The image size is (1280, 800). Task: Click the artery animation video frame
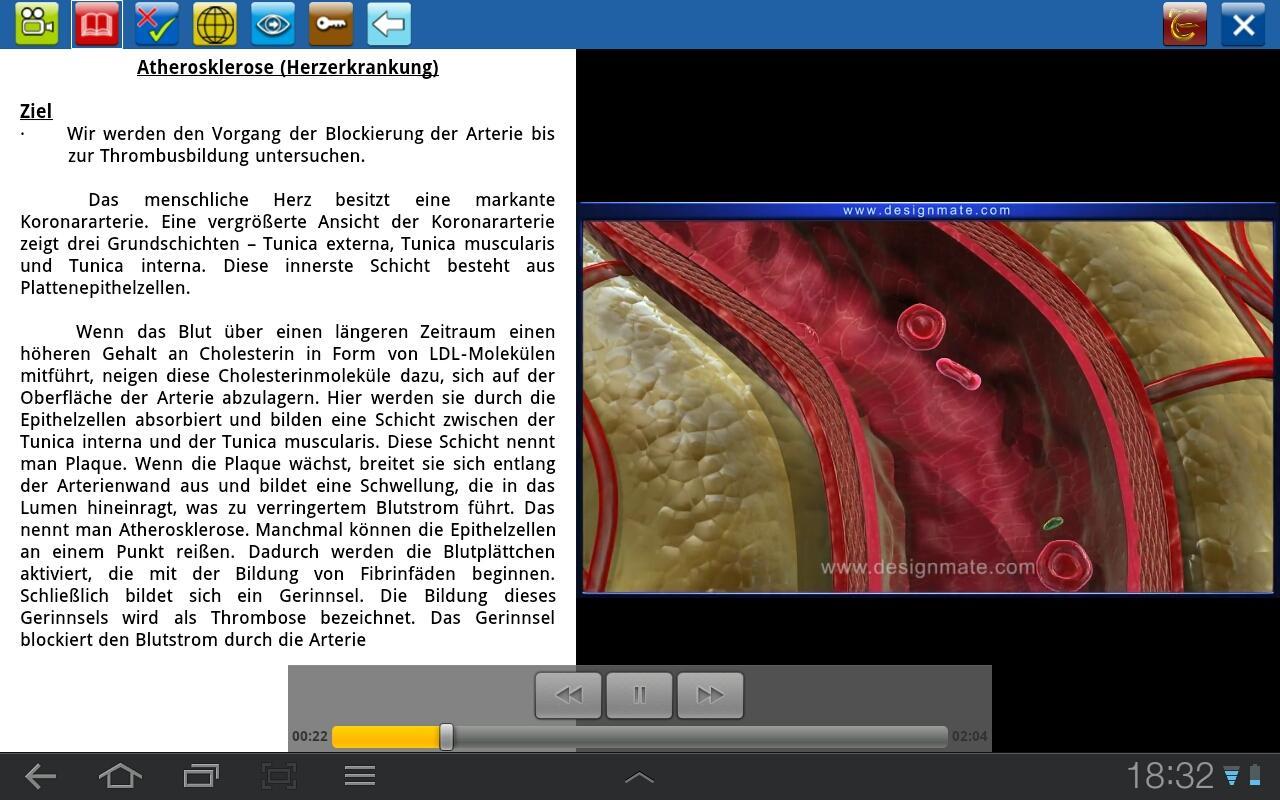[928, 406]
